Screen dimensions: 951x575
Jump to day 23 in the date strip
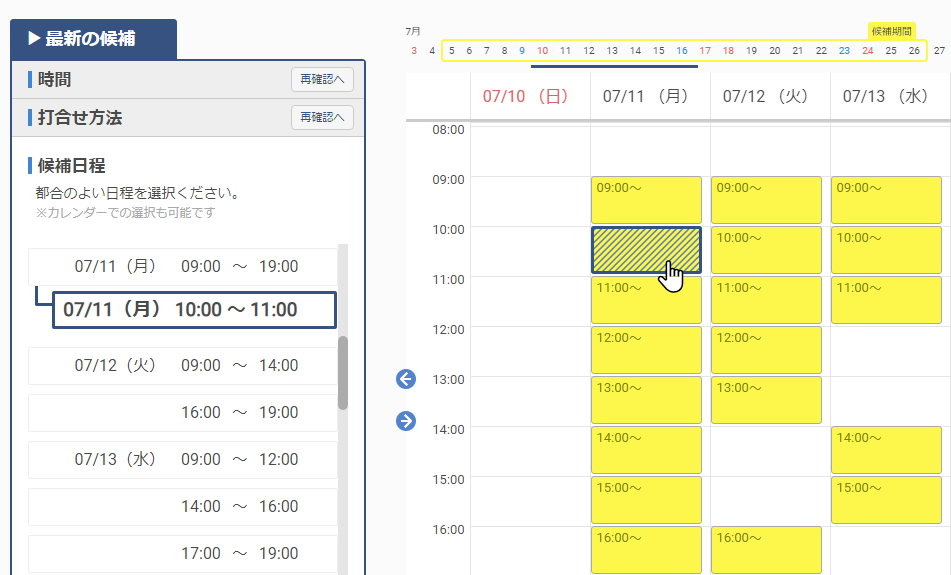point(845,50)
